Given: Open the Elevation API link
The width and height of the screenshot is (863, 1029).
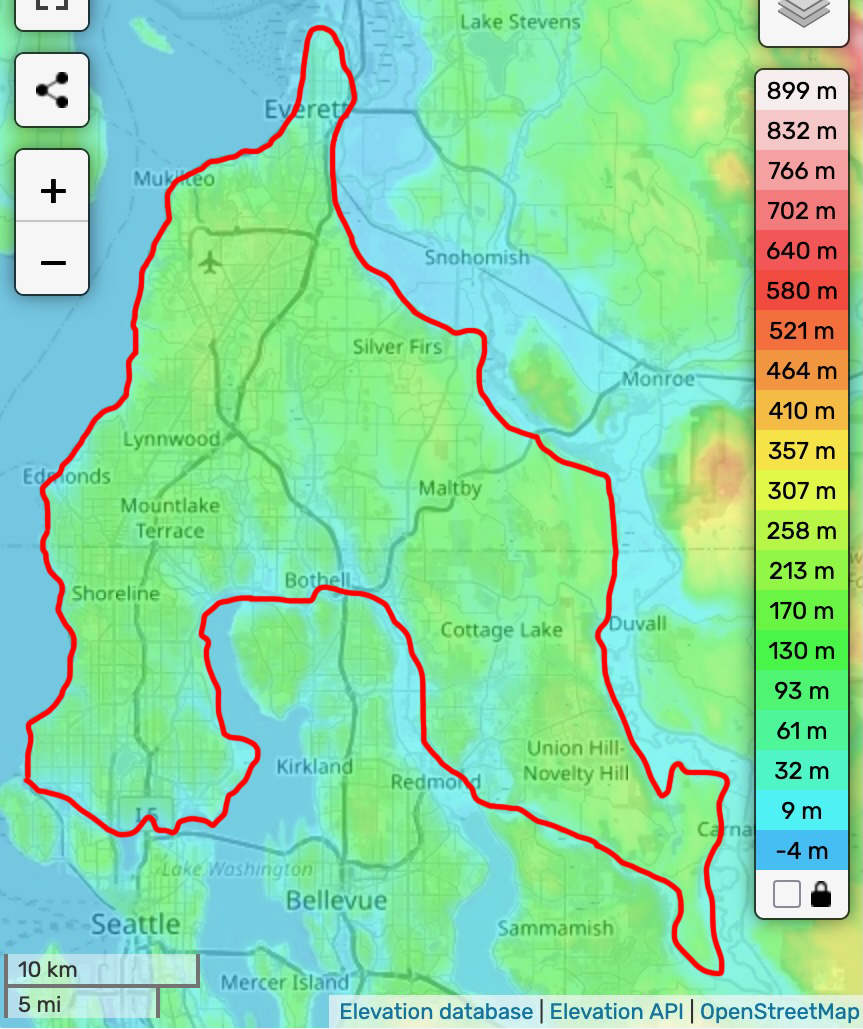Looking at the screenshot, I should coord(617,1012).
